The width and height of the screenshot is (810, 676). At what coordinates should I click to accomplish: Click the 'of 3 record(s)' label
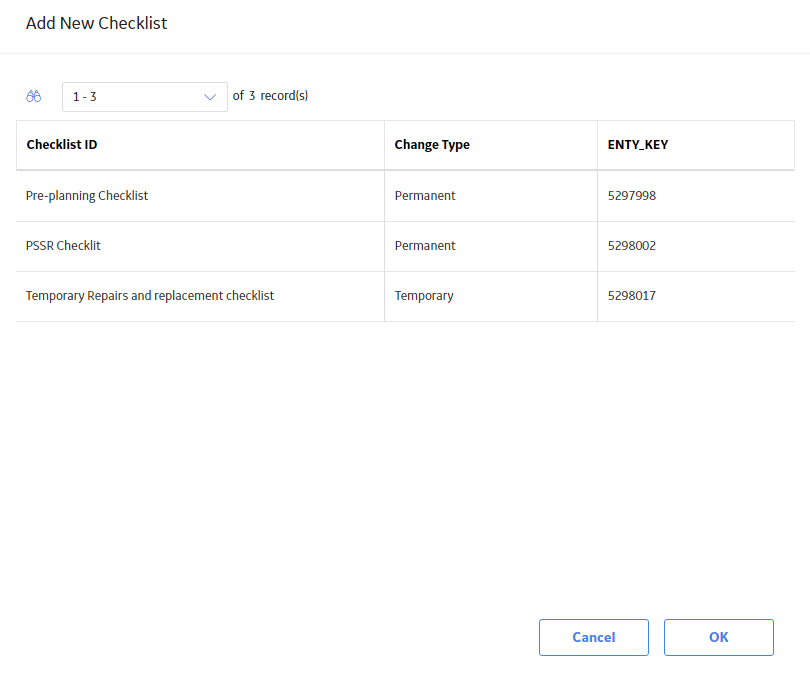point(270,96)
